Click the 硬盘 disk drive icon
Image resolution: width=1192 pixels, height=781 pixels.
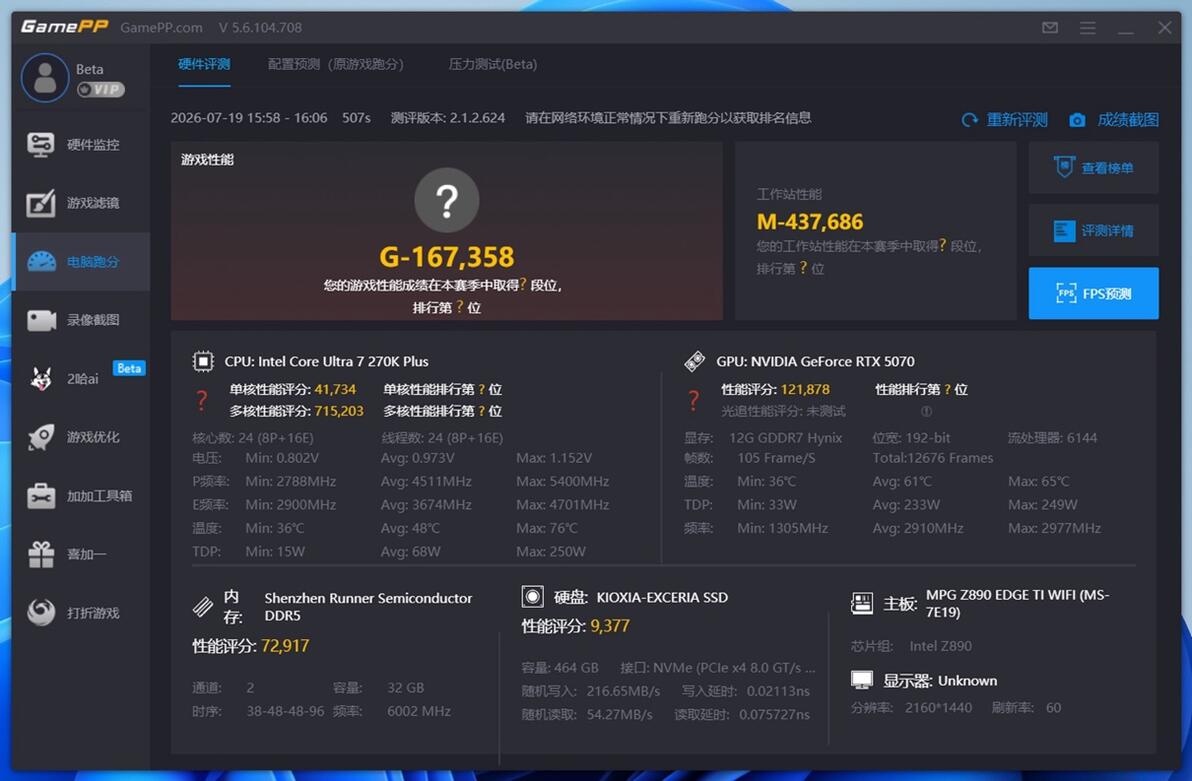pyautogui.click(x=532, y=597)
